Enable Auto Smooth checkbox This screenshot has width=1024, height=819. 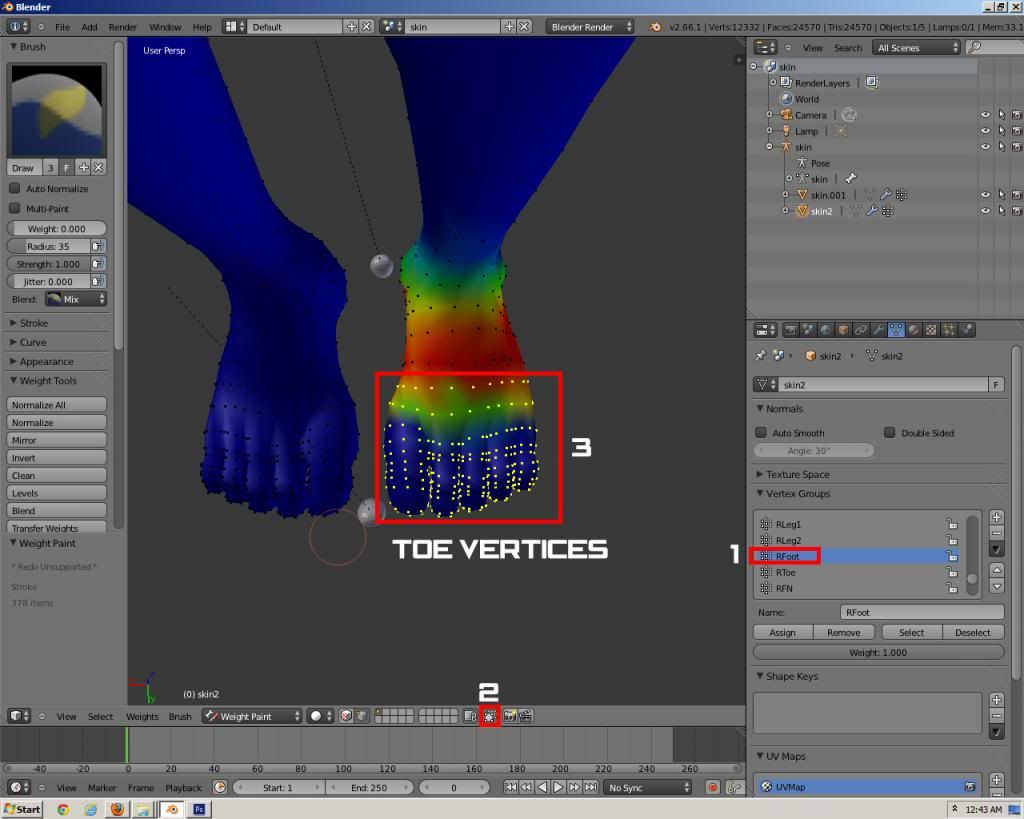pos(761,432)
